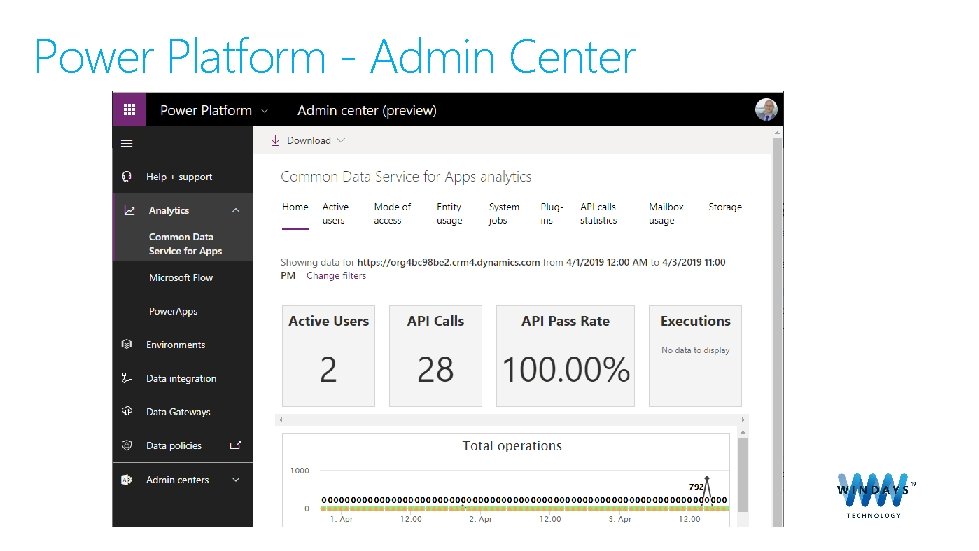Click the Total operations chart title
This screenshot has width=979, height=551.
[x=512, y=446]
